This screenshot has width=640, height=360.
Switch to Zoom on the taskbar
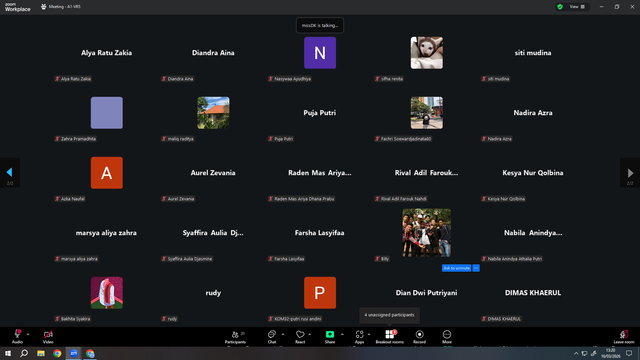74,353
